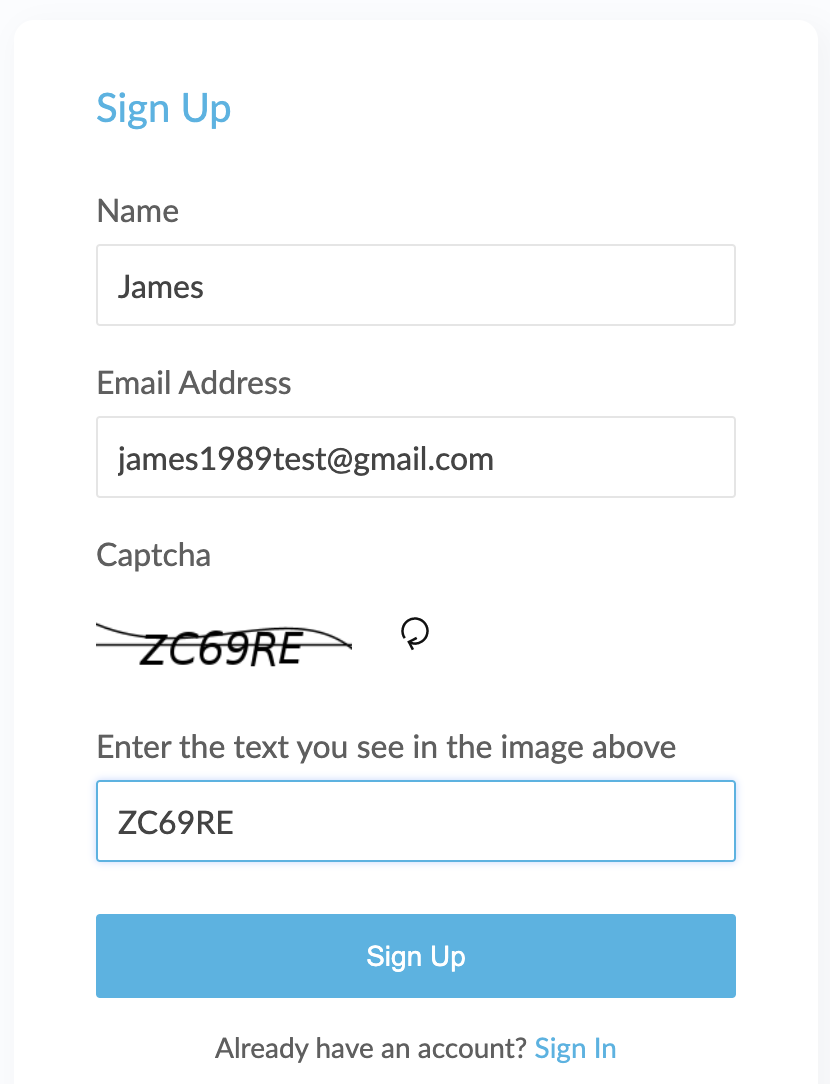Place cursor in typed ZC69RE captcha answer
The width and height of the screenshot is (830, 1084).
click(x=176, y=823)
